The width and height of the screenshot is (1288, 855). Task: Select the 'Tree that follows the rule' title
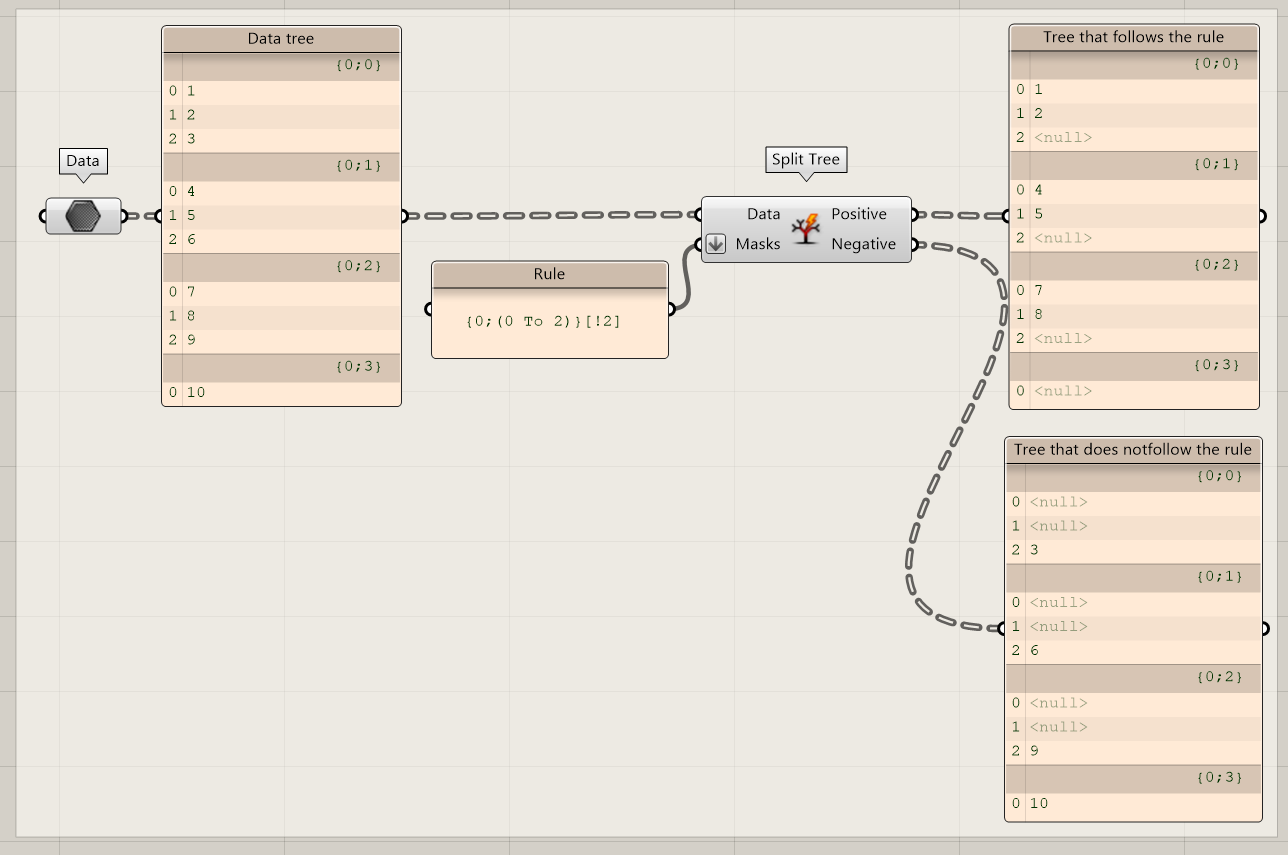pos(1133,37)
